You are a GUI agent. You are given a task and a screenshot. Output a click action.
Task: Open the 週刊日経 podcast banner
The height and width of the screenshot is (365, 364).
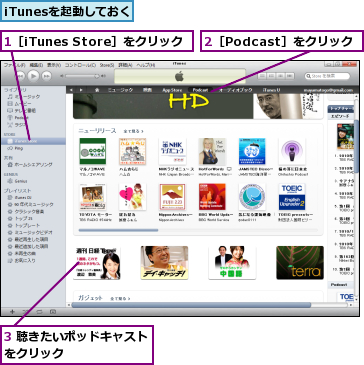coord(97,263)
